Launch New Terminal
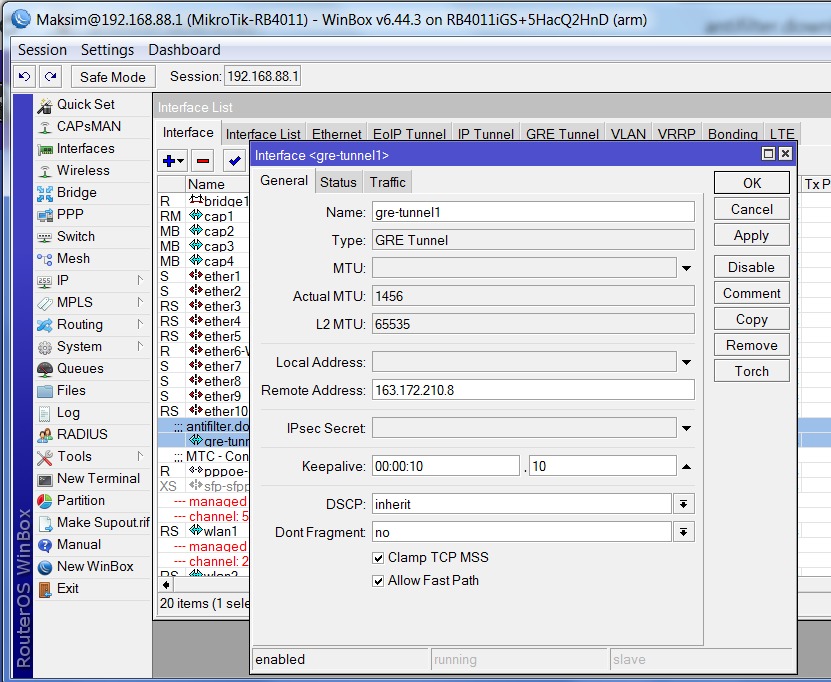 coord(98,479)
